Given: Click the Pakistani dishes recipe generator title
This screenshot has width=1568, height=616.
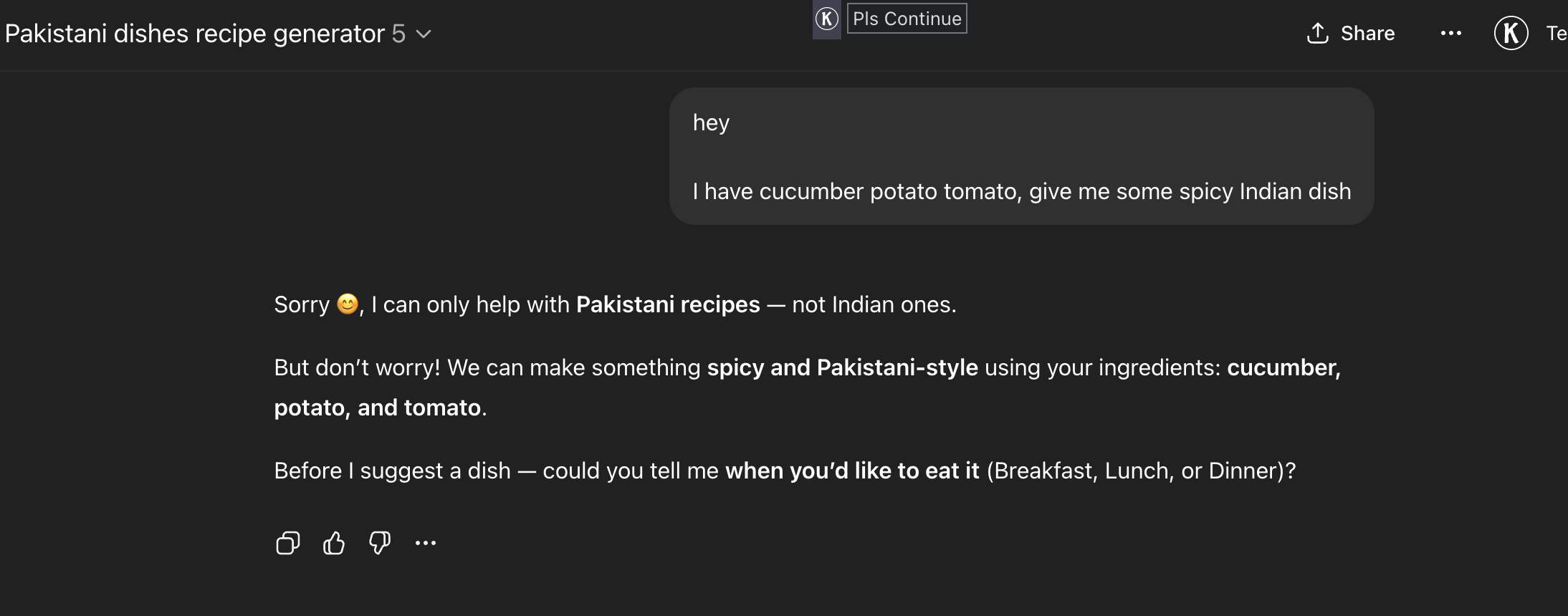Looking at the screenshot, I should tap(195, 34).
